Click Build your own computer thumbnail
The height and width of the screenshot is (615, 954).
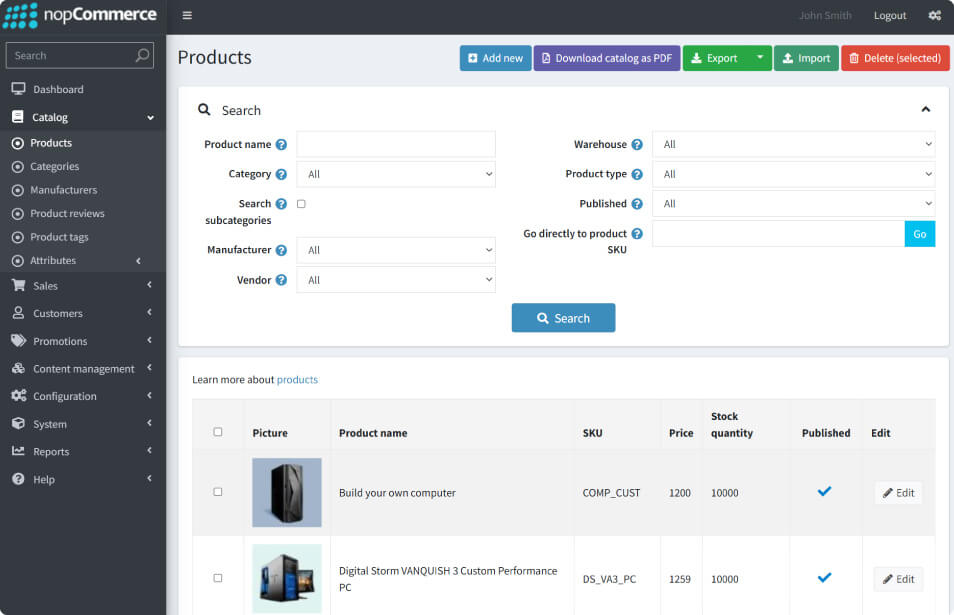pos(287,492)
